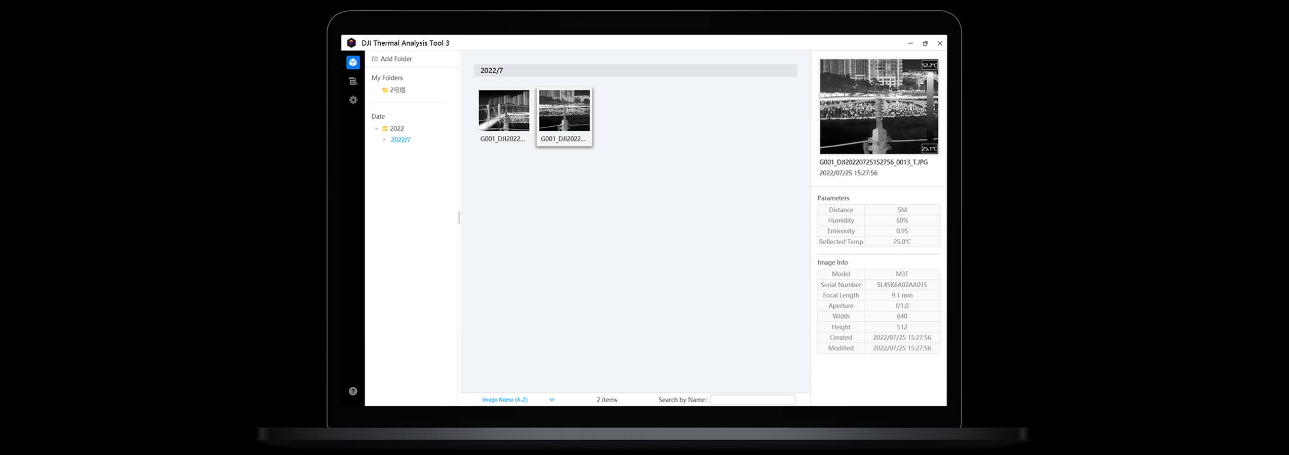Open the batch list sidebar icon
This screenshot has width=1289, height=455.
coord(353,81)
